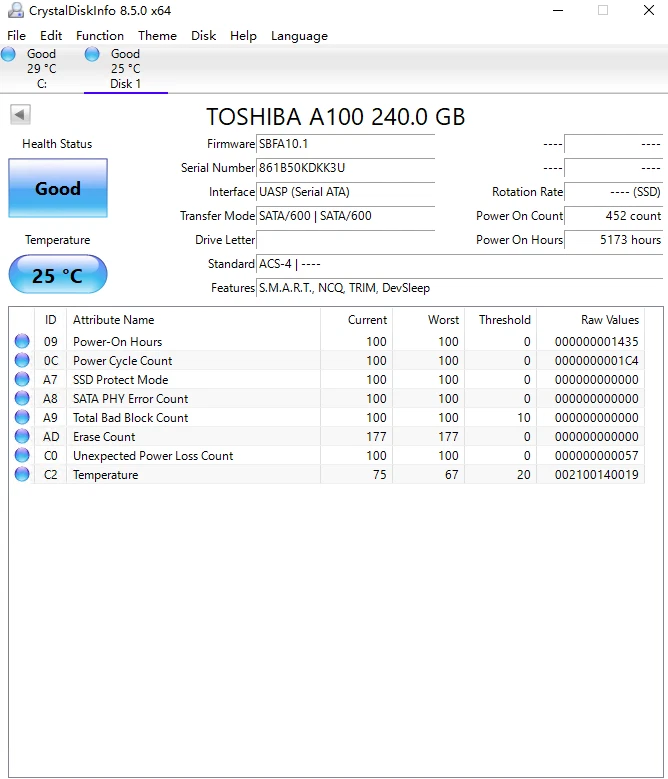This screenshot has height=779, width=668.
Task: Click the Good health status button
Action: [x=58, y=188]
